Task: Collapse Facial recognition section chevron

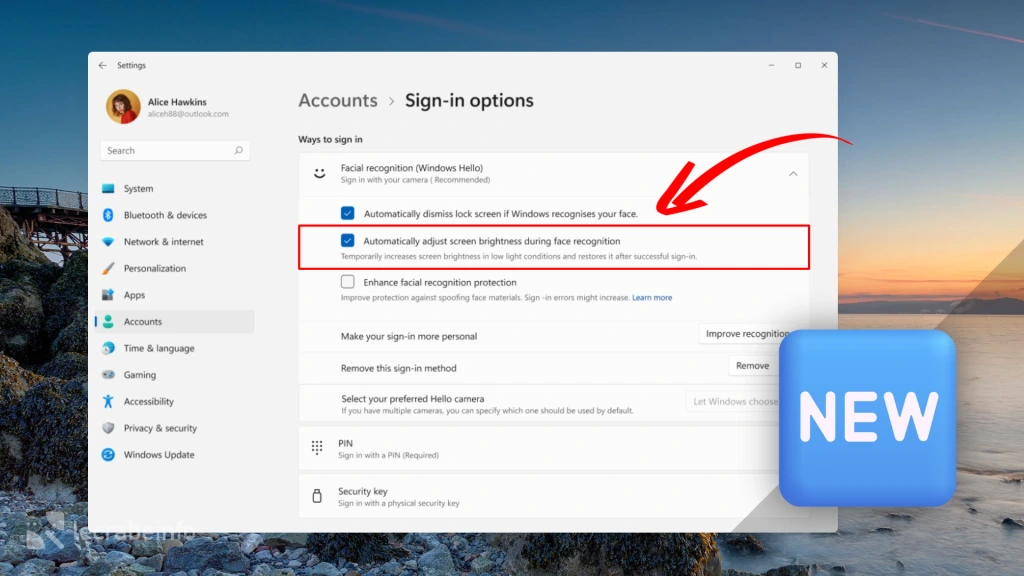Action: pos(793,174)
